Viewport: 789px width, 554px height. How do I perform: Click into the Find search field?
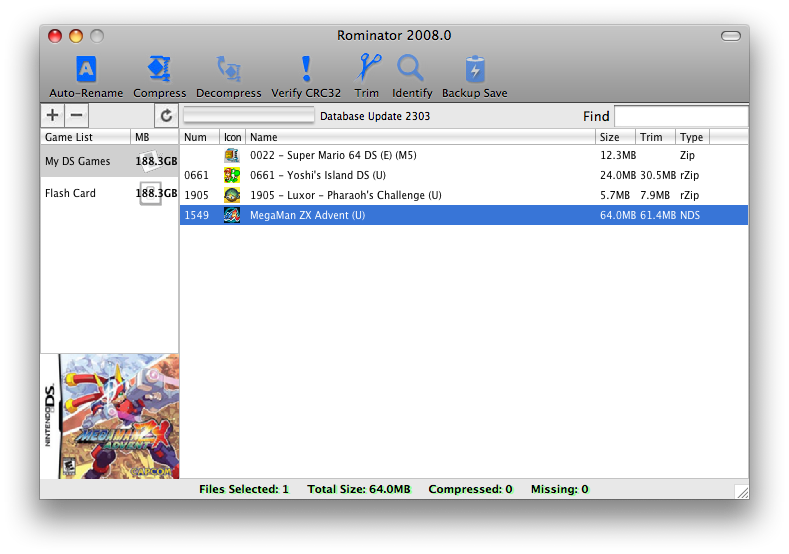tap(681, 116)
